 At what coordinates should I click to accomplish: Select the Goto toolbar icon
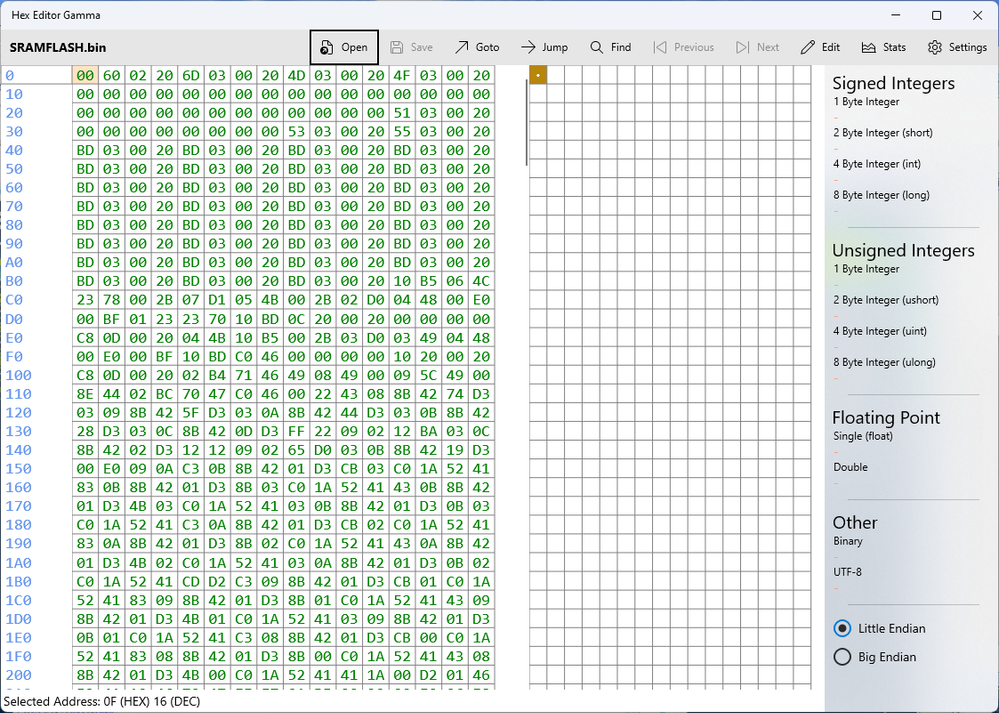click(x=477, y=46)
